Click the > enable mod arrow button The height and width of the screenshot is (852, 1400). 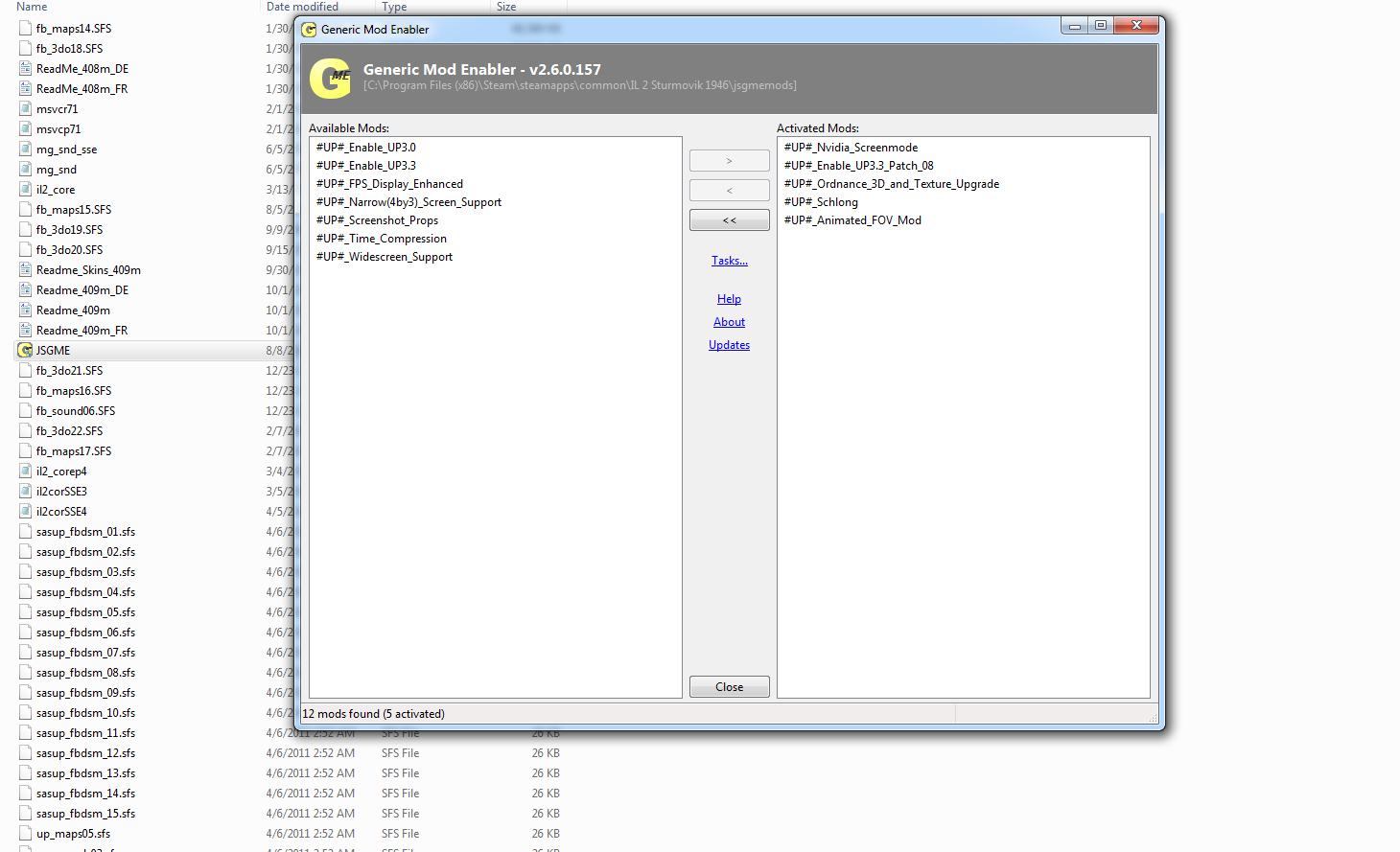729,161
